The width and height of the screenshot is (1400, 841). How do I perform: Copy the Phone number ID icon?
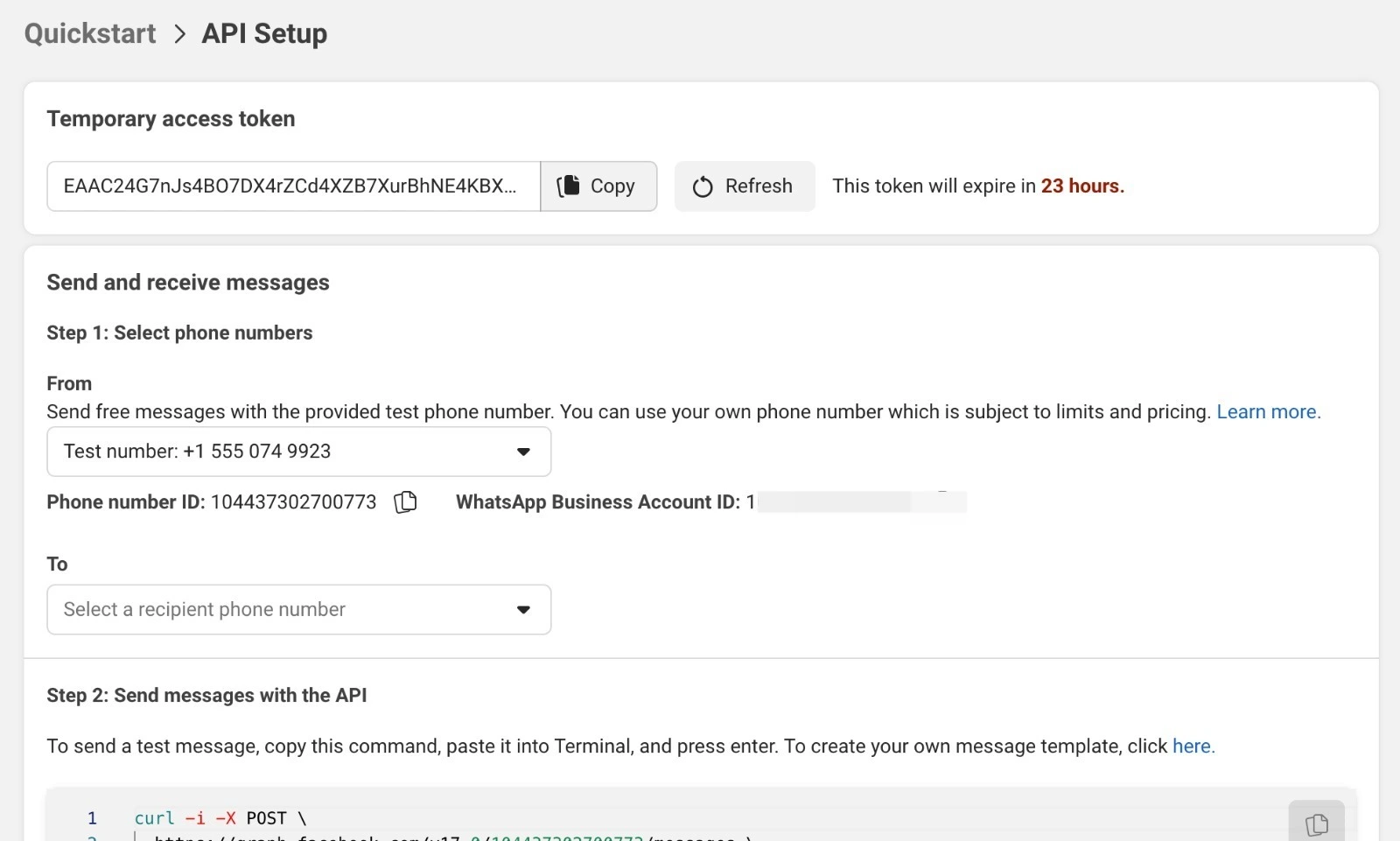pos(405,502)
